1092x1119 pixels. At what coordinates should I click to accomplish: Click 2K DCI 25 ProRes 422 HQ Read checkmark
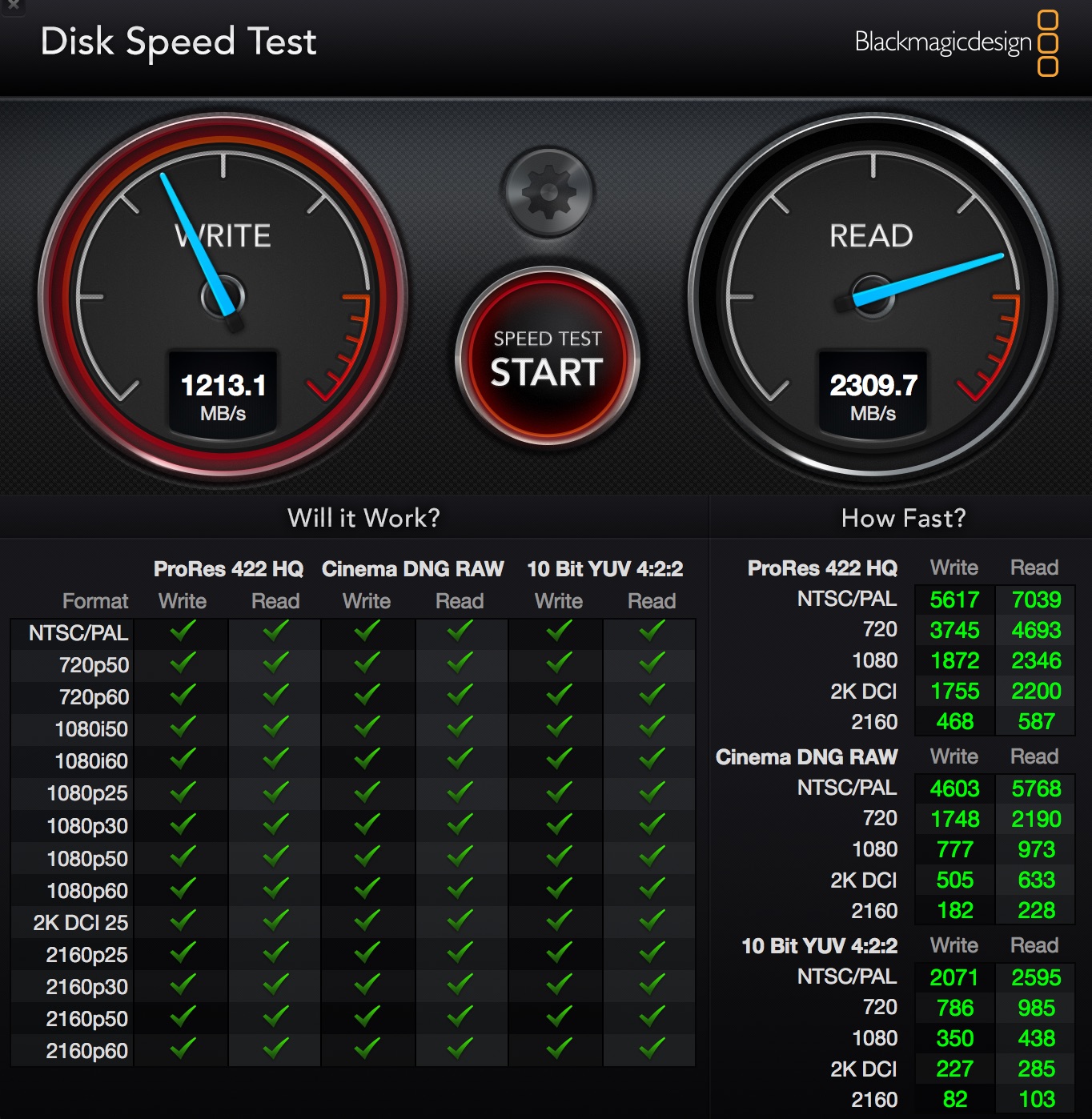pos(275,920)
